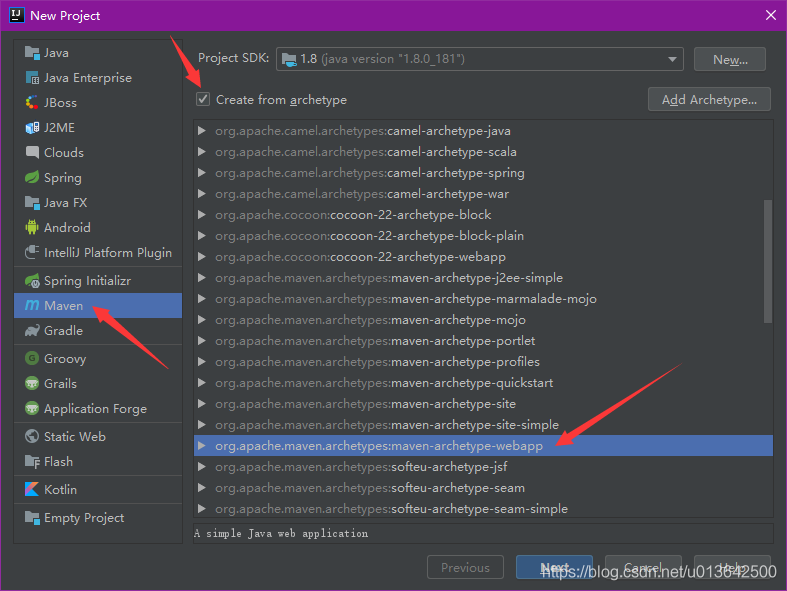The height and width of the screenshot is (591, 787).
Task: Expand softeu-archetype-seam-simple node
Action: 202,509
